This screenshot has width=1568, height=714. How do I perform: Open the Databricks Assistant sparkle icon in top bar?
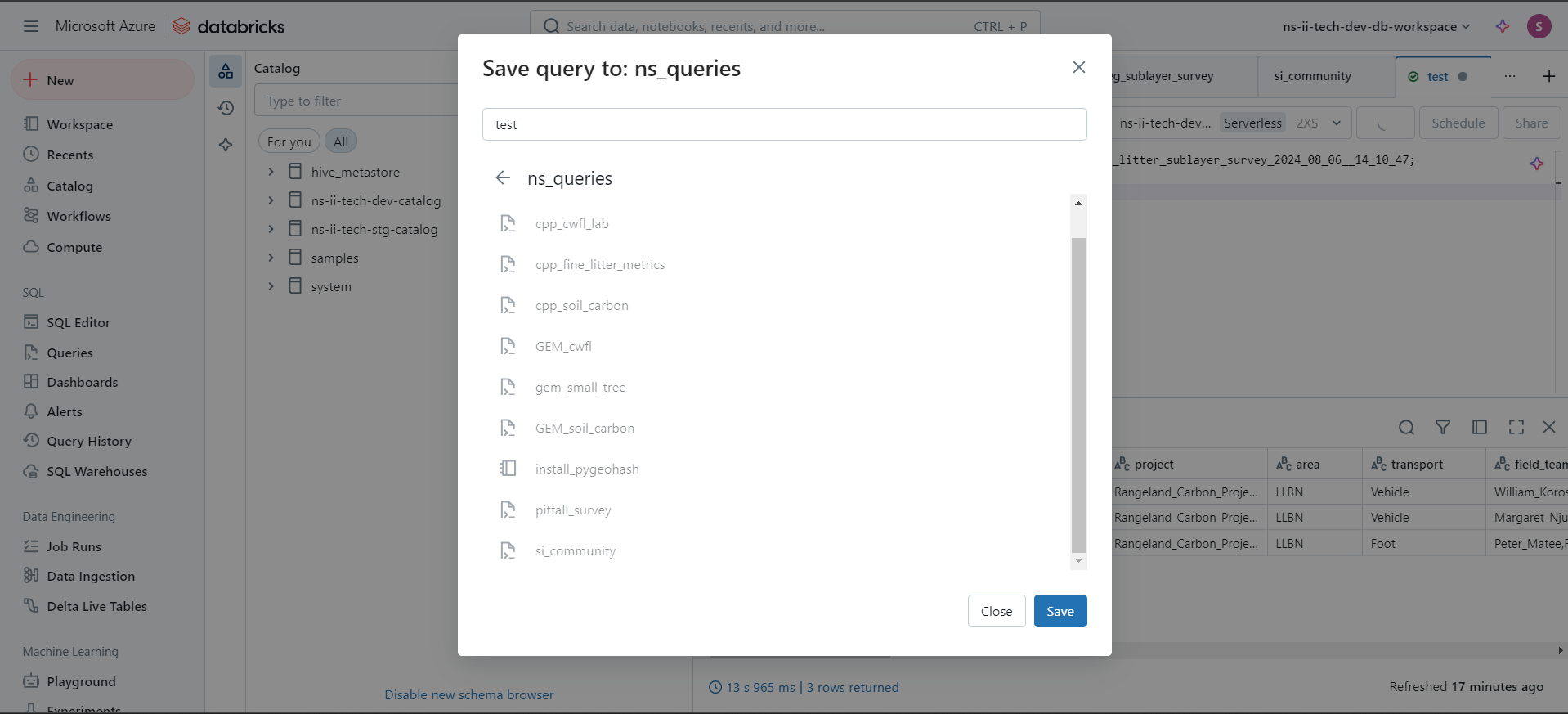pos(1503,26)
